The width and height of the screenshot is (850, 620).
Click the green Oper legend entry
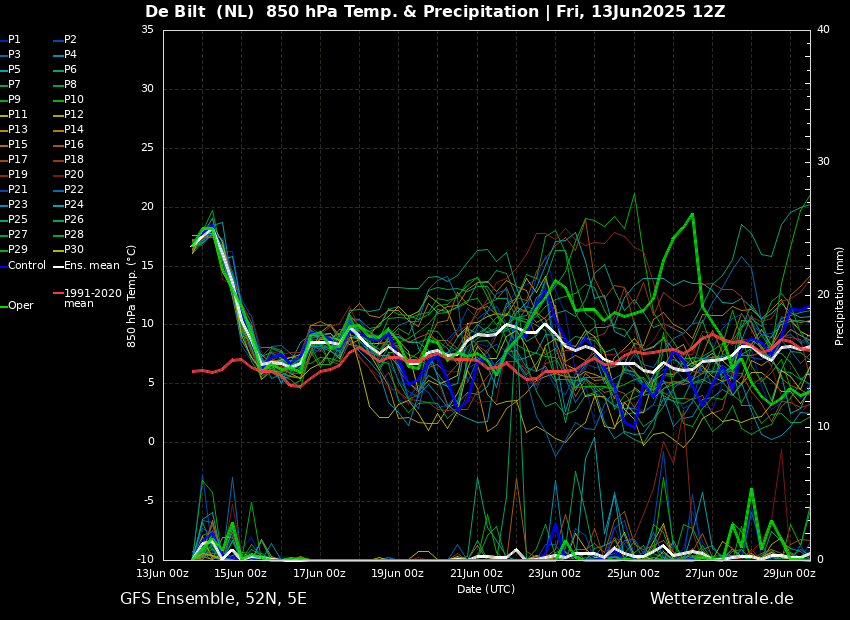[x=20, y=306]
